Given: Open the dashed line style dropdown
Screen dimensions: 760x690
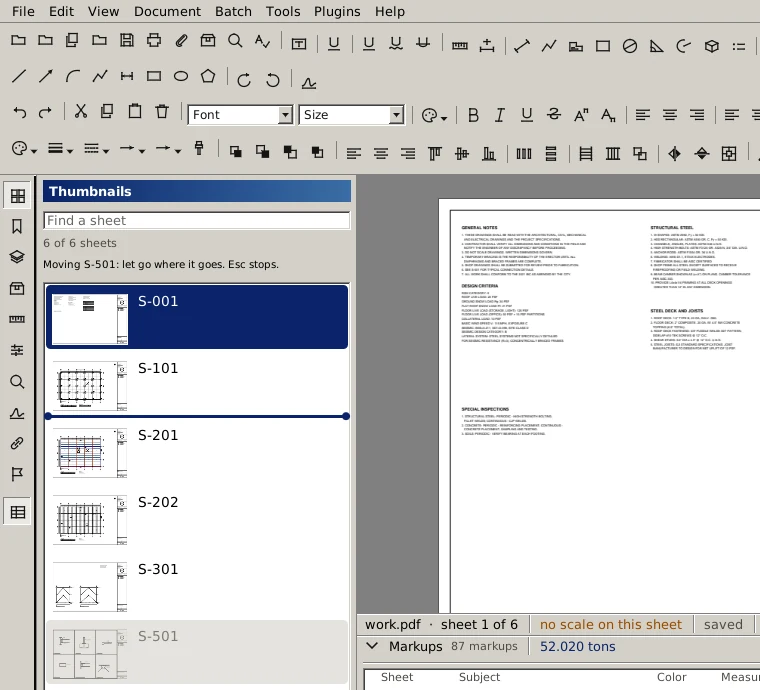Looking at the screenshot, I should (x=96, y=148).
